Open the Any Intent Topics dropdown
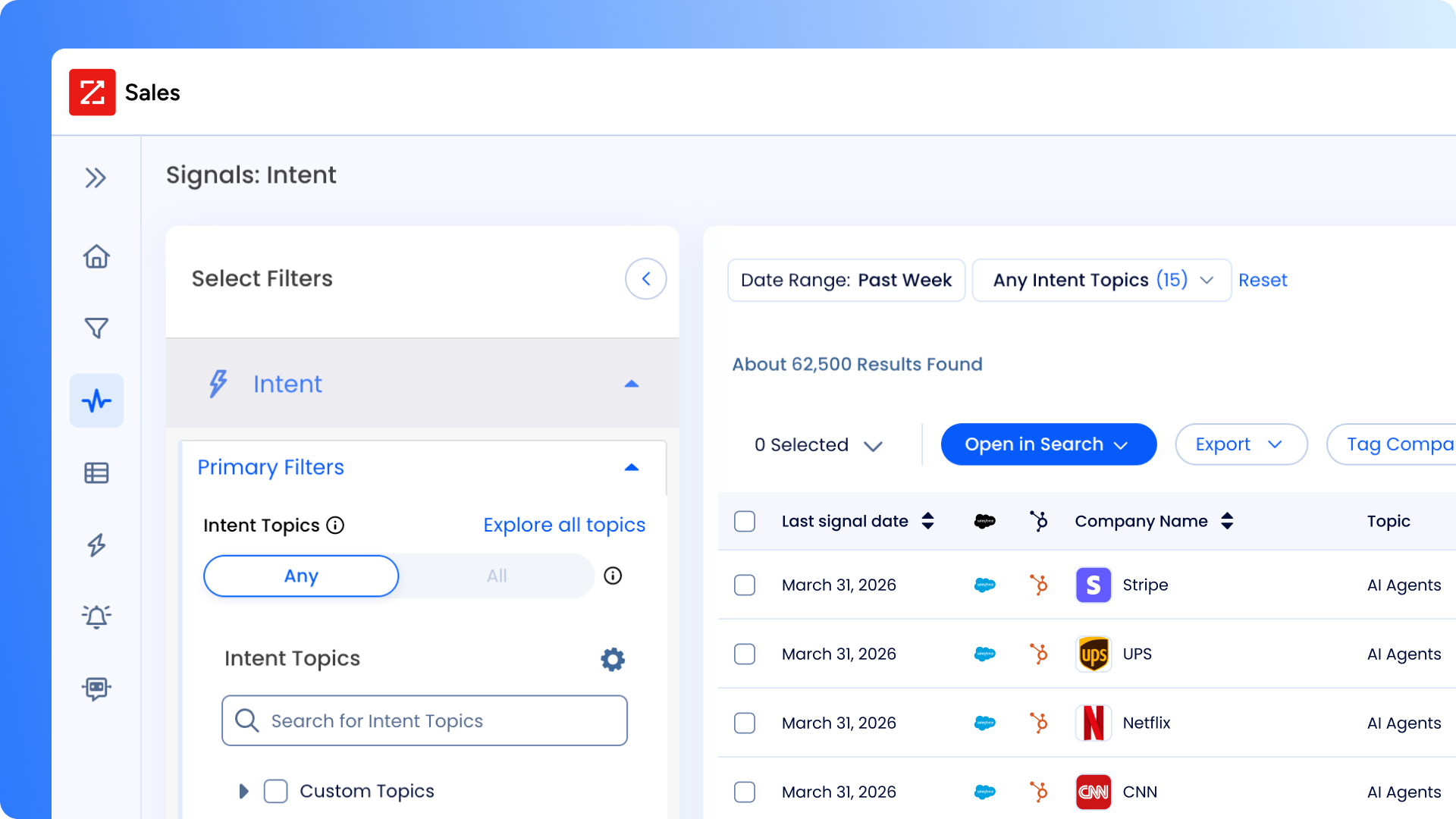Screen dimensions: 1456x819 (x=1101, y=280)
